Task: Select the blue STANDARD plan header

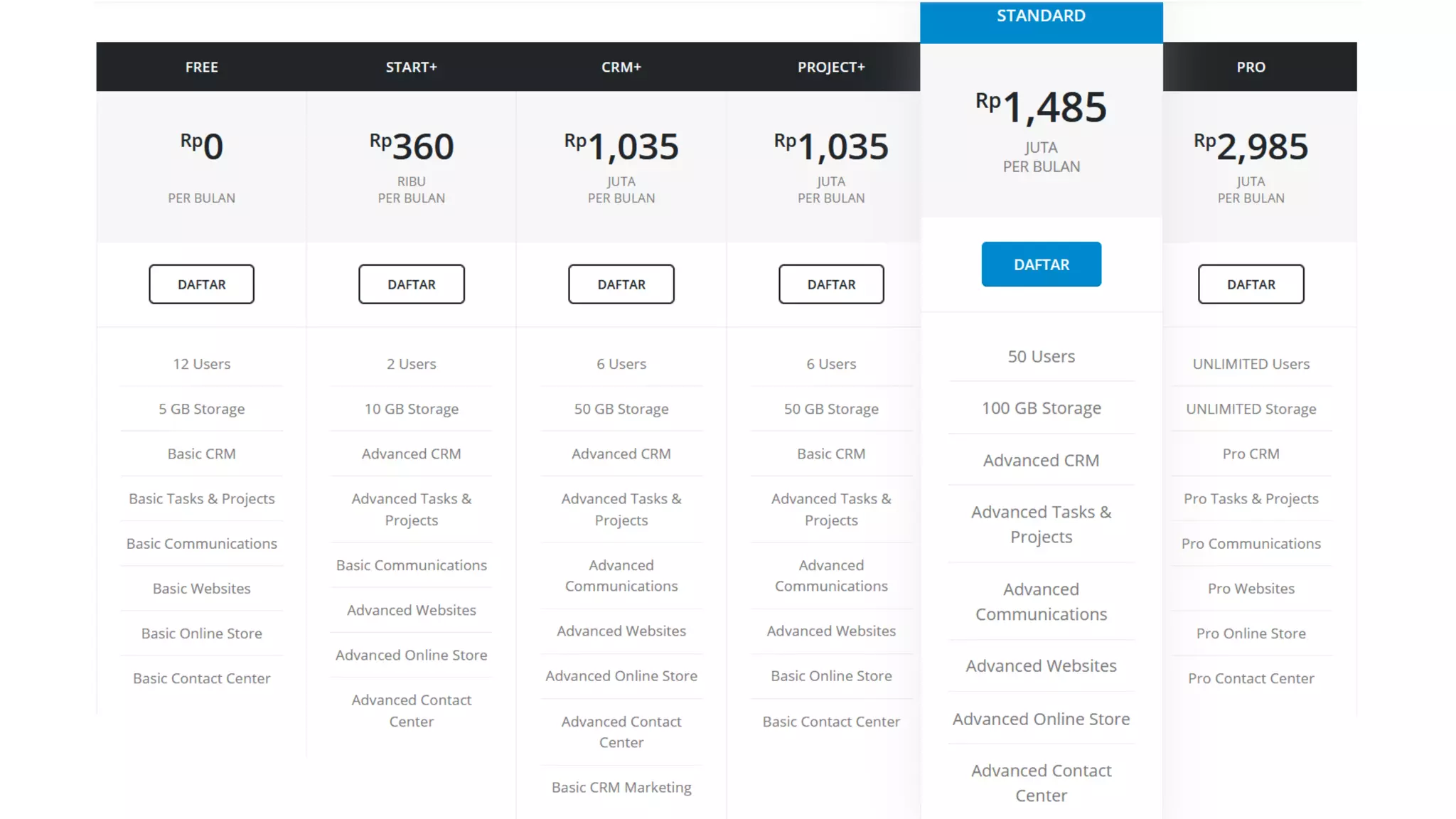Action: click(1041, 17)
